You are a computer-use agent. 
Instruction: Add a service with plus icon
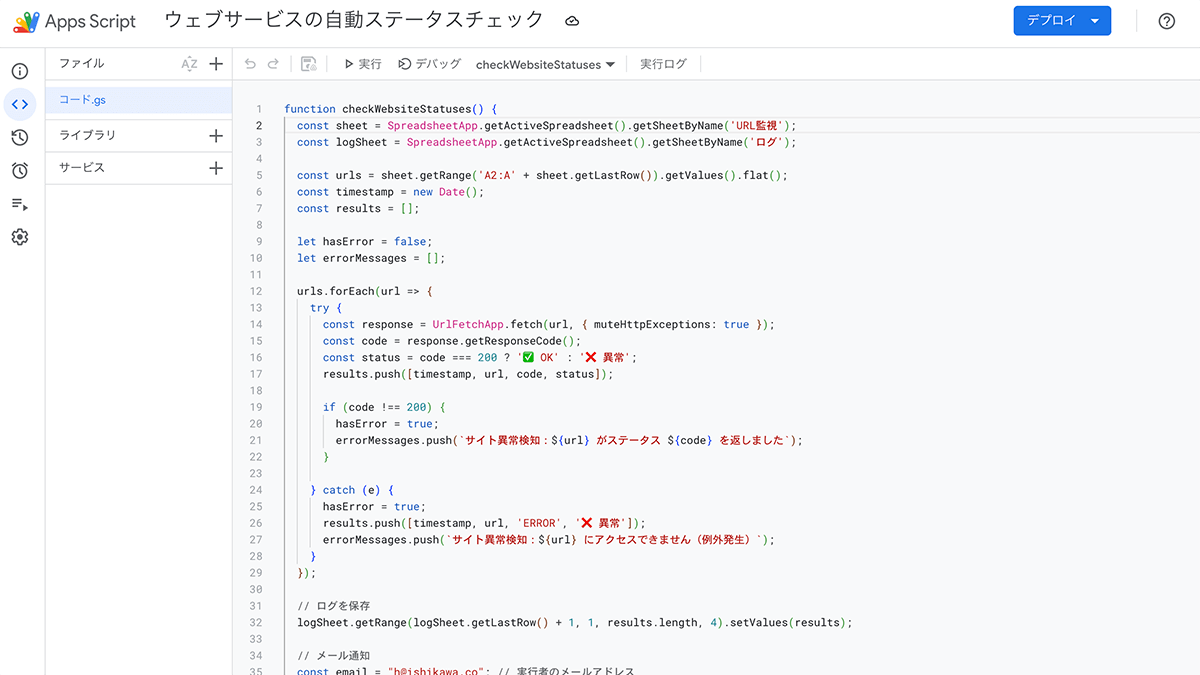pos(216,168)
